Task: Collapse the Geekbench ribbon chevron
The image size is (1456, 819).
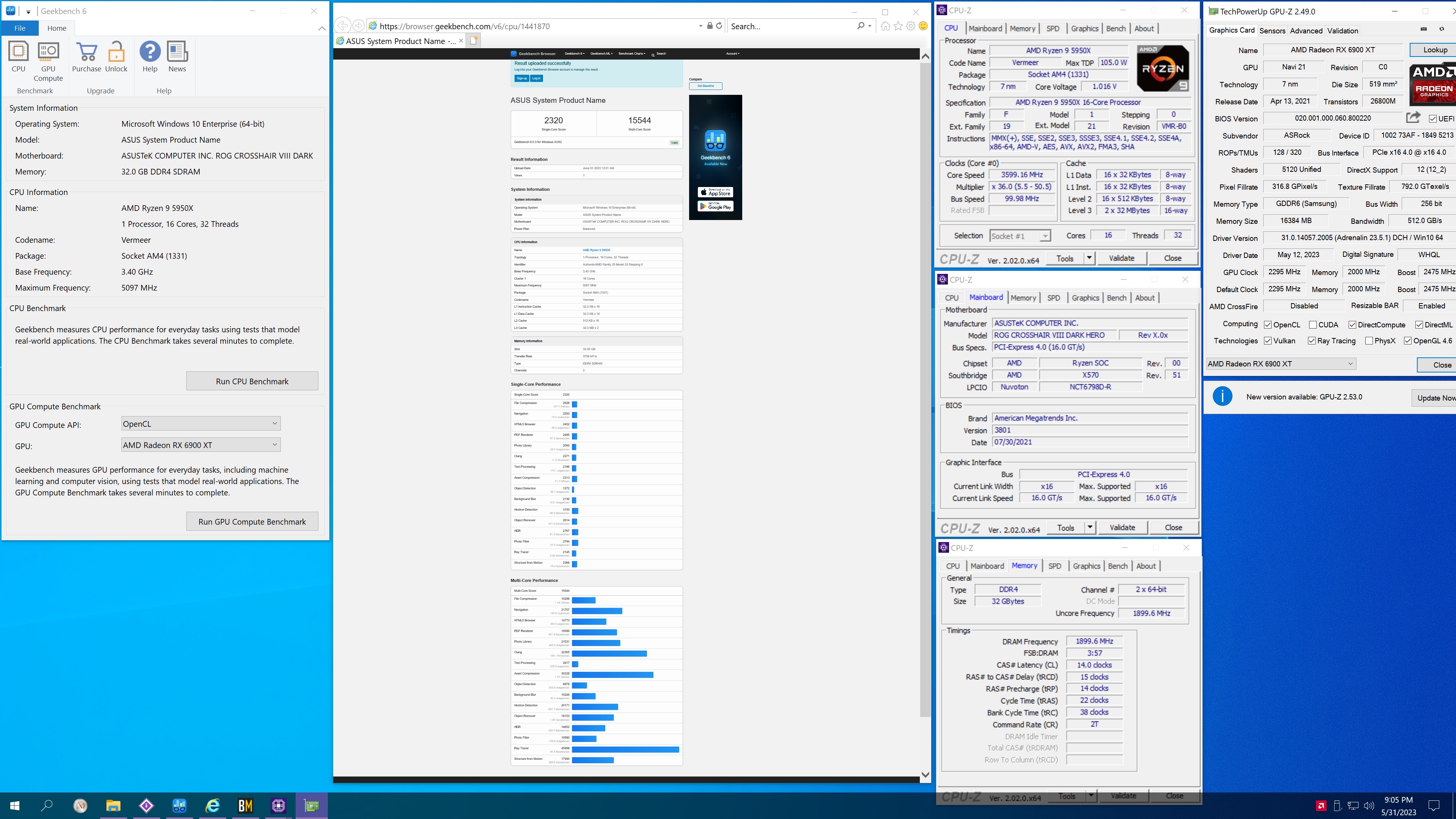Action: (322, 28)
